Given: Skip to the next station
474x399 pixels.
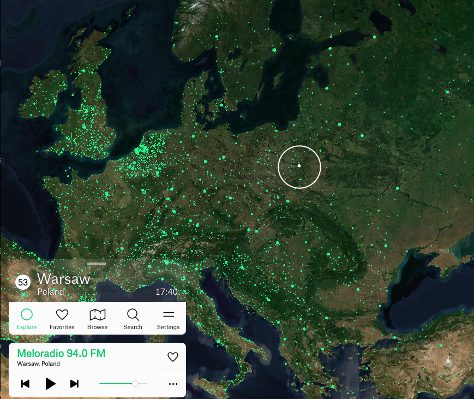Looking at the screenshot, I should point(74,384).
